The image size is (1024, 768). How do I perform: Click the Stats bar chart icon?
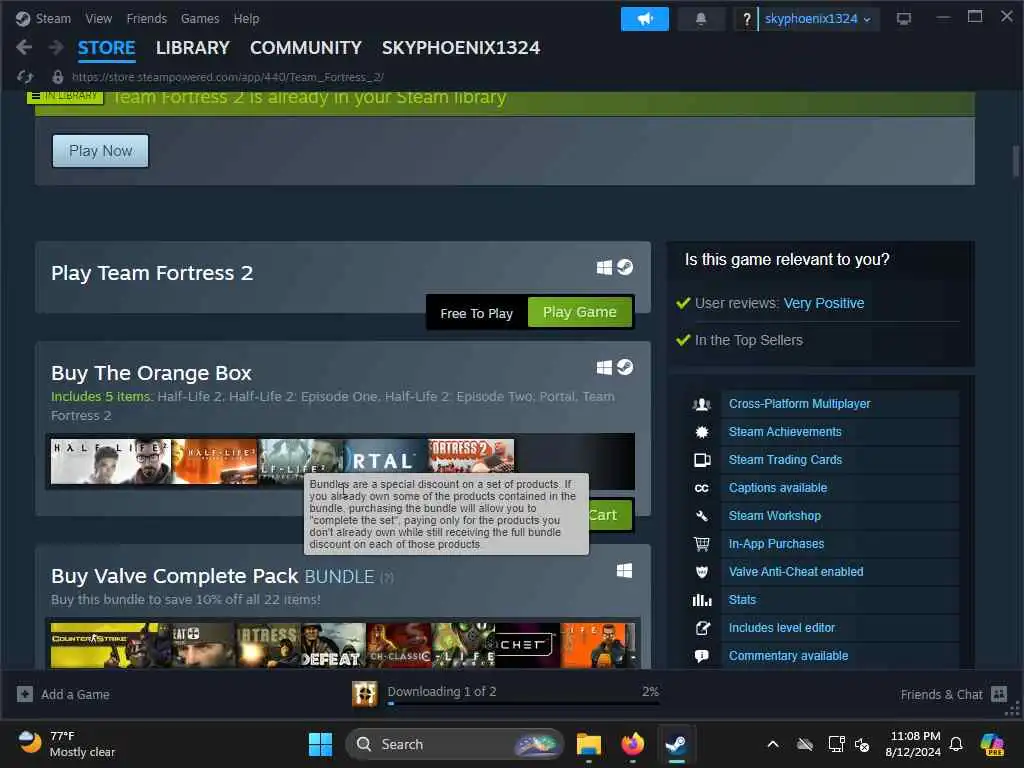[702, 600]
